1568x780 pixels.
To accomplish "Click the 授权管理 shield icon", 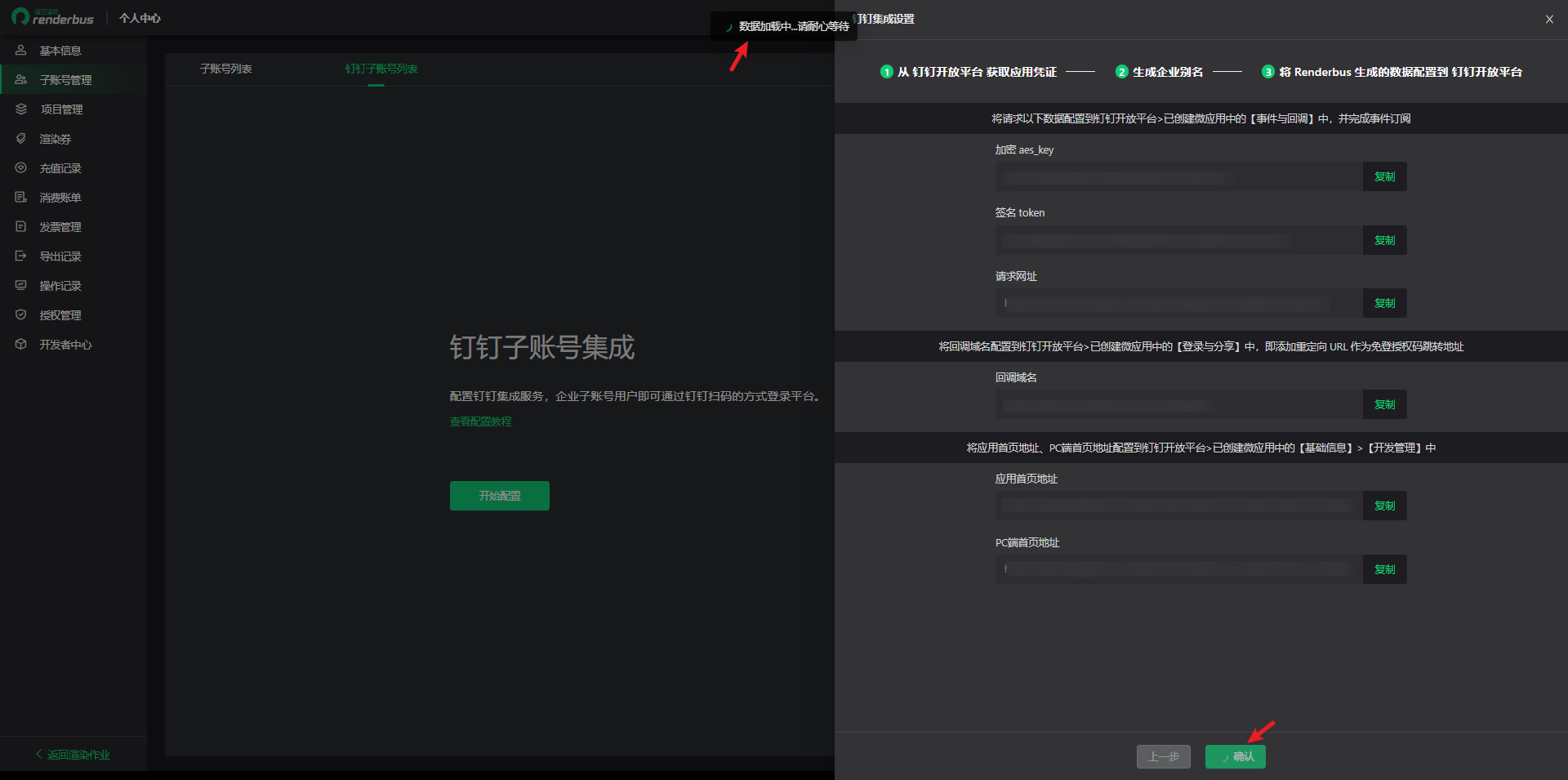I will 21,314.
